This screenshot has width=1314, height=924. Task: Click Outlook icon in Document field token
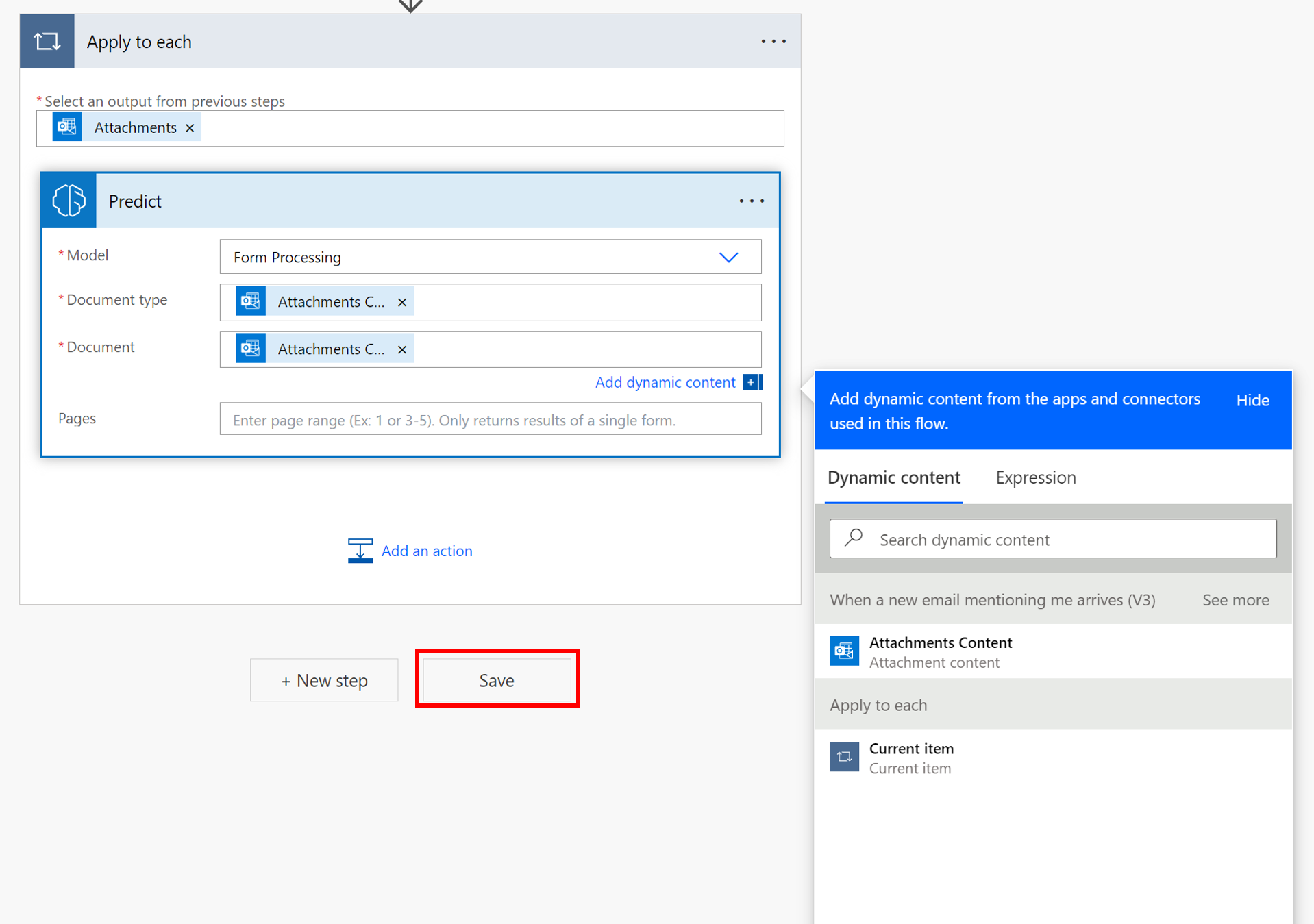point(251,349)
